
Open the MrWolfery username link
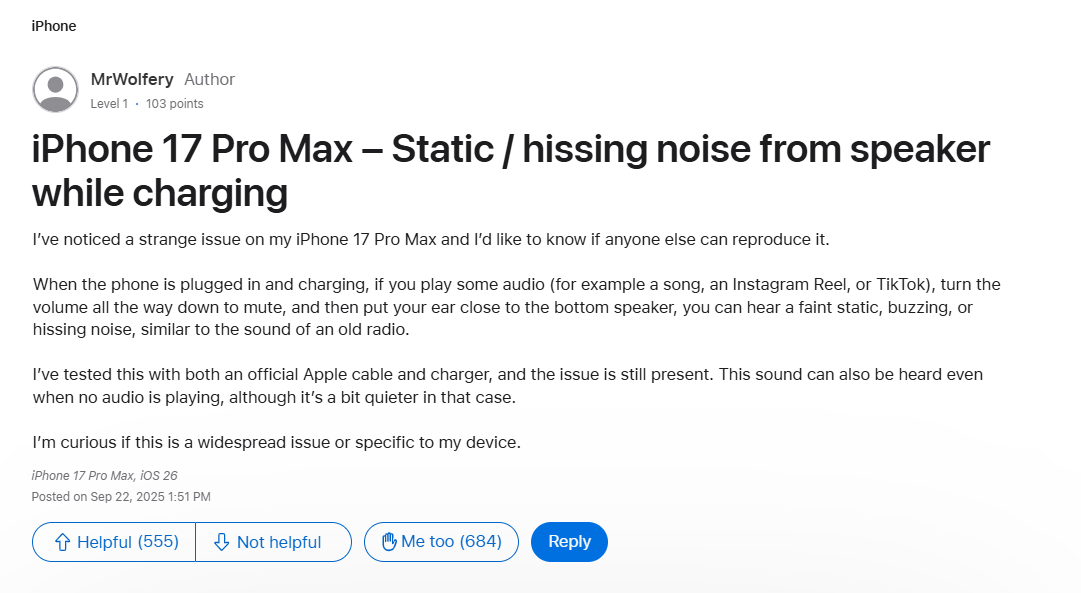click(132, 79)
